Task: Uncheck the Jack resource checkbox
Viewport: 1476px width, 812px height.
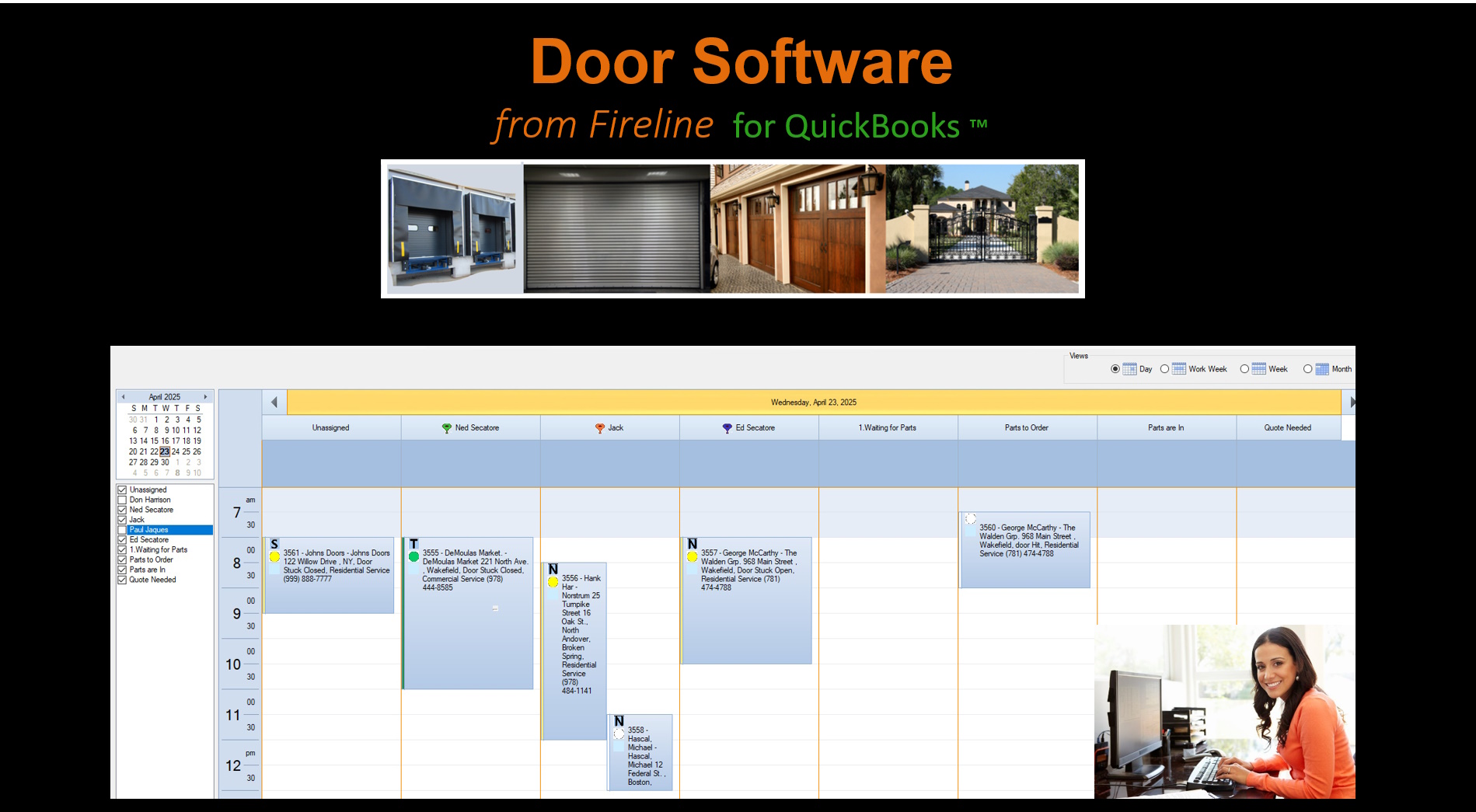Action: click(122, 520)
